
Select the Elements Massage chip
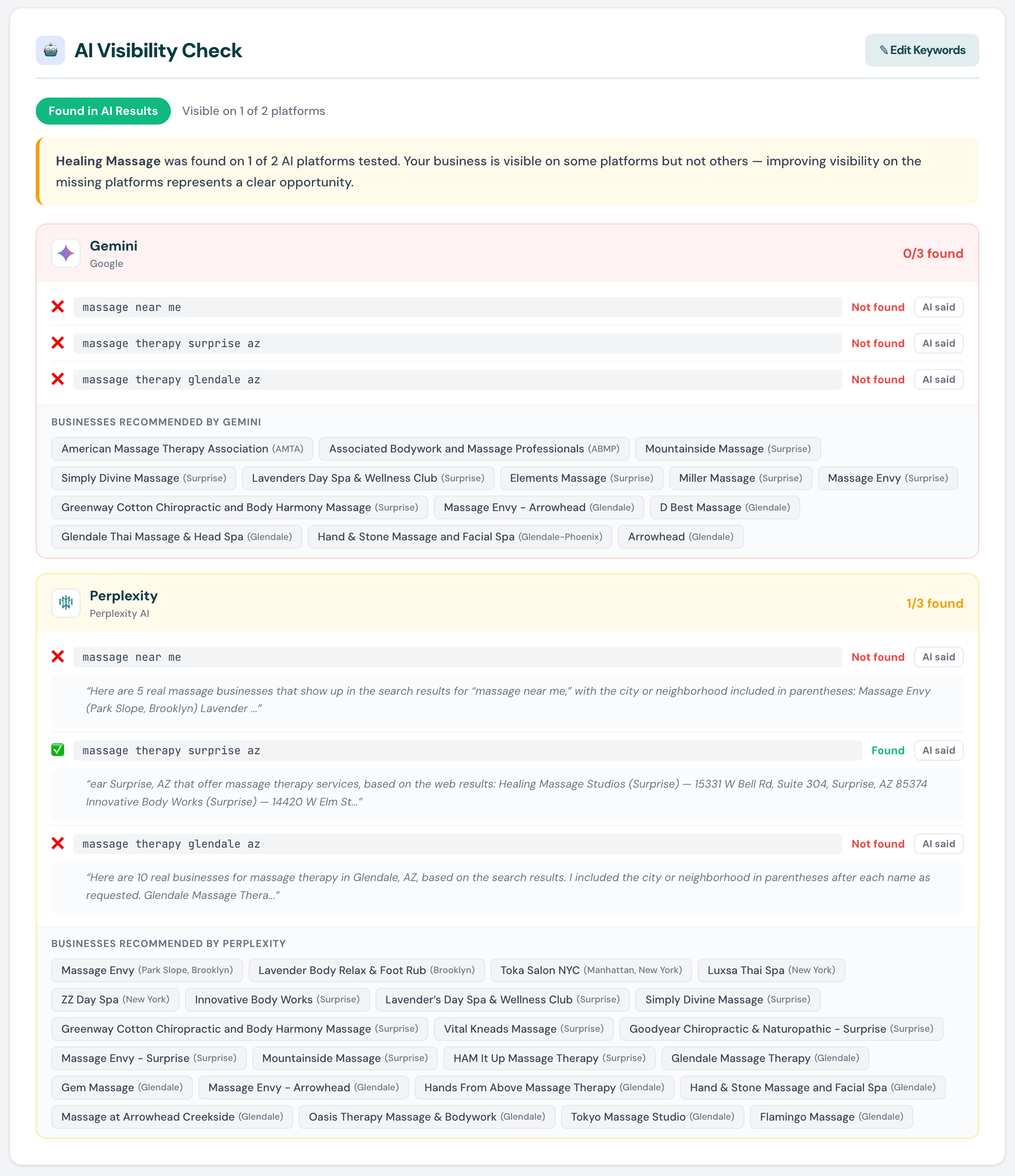click(x=581, y=478)
